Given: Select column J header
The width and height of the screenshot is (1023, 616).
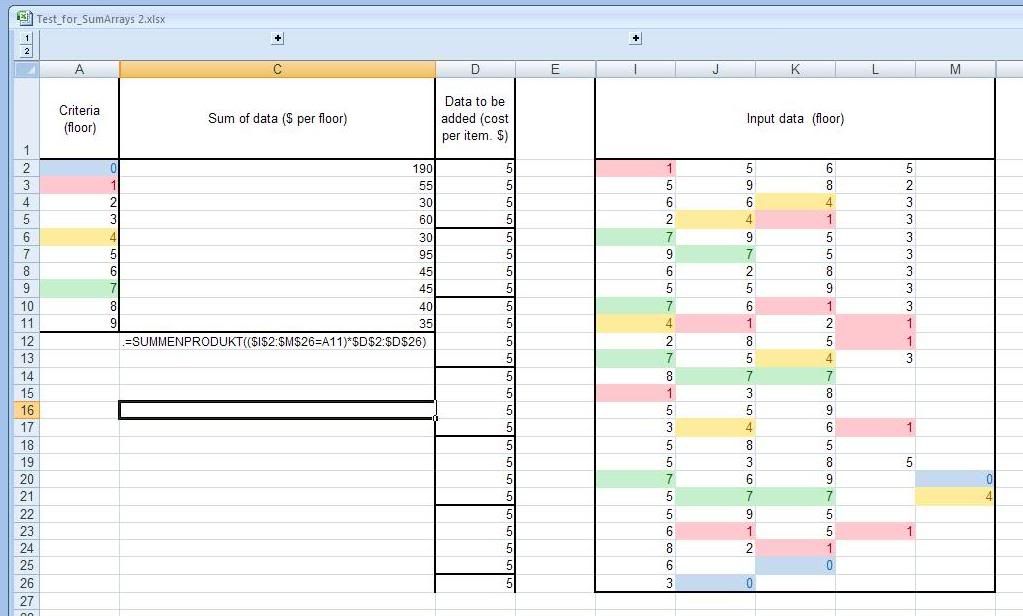Looking at the screenshot, I should [716, 69].
